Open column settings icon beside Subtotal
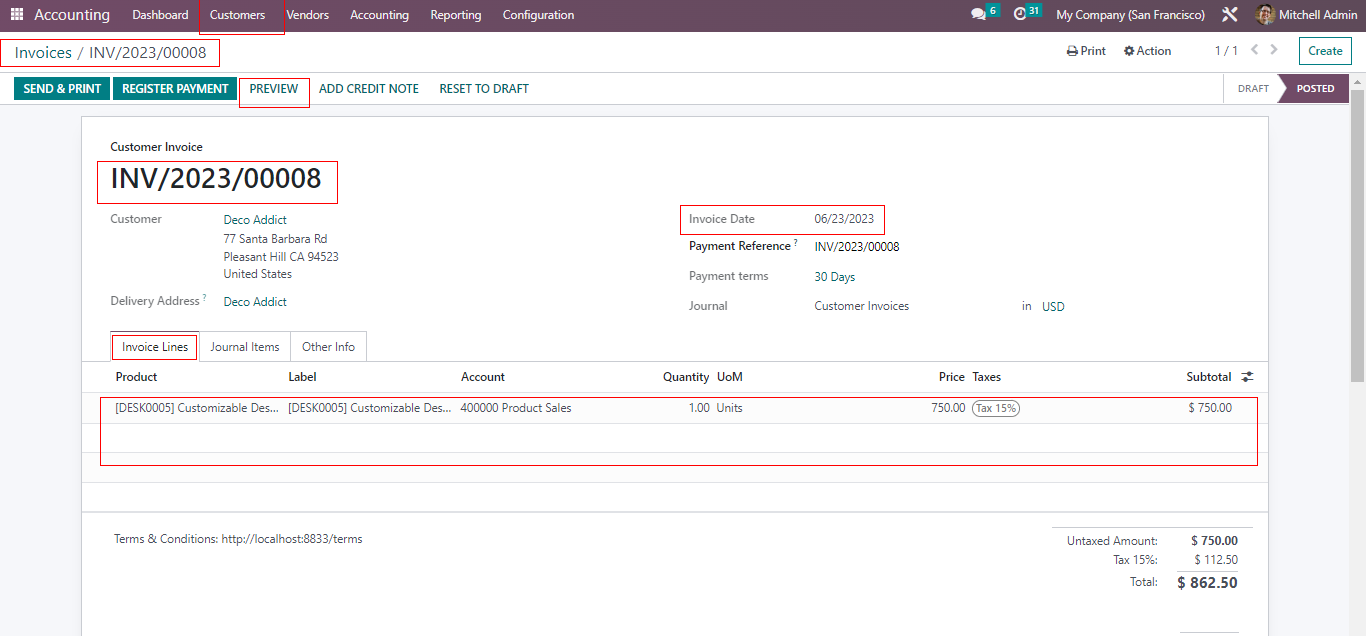The image size is (1366, 636). (x=1247, y=377)
